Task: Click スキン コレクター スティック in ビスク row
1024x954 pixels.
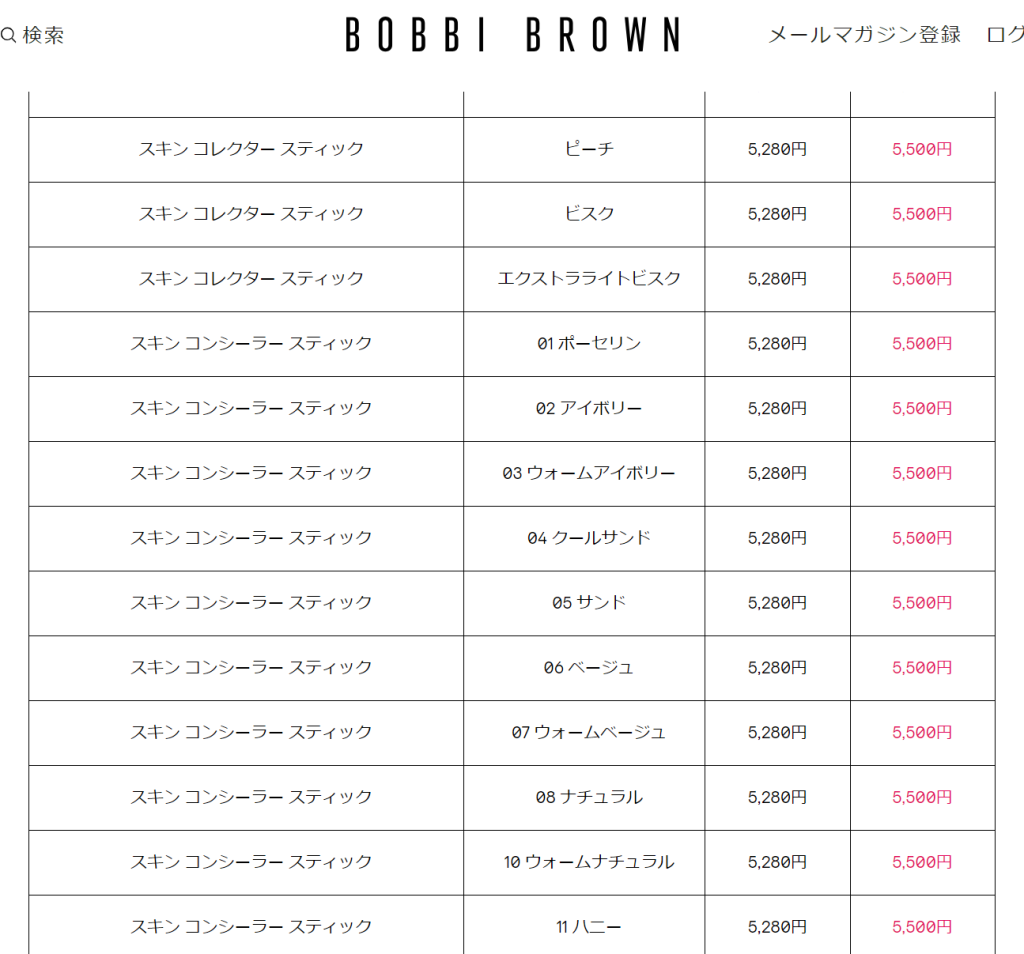Action: coord(251,214)
